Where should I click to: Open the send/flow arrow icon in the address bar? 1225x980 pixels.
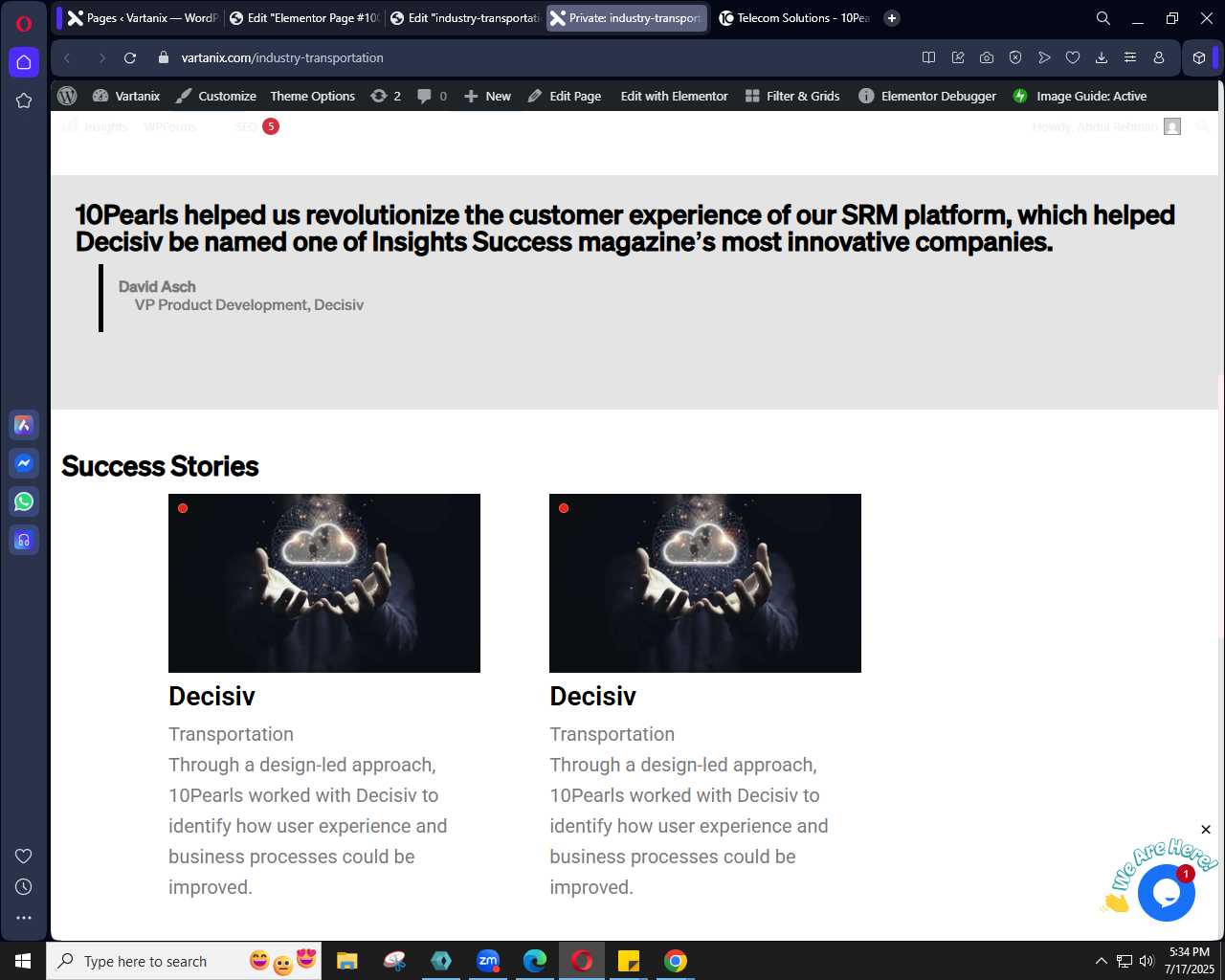pyautogui.click(x=1044, y=57)
